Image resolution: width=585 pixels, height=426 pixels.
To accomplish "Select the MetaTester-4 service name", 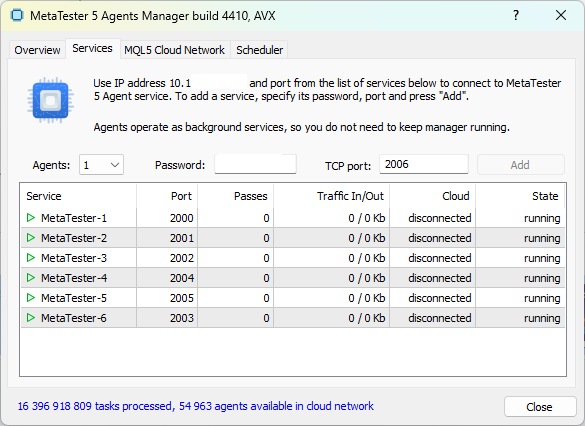I will 73,278.
